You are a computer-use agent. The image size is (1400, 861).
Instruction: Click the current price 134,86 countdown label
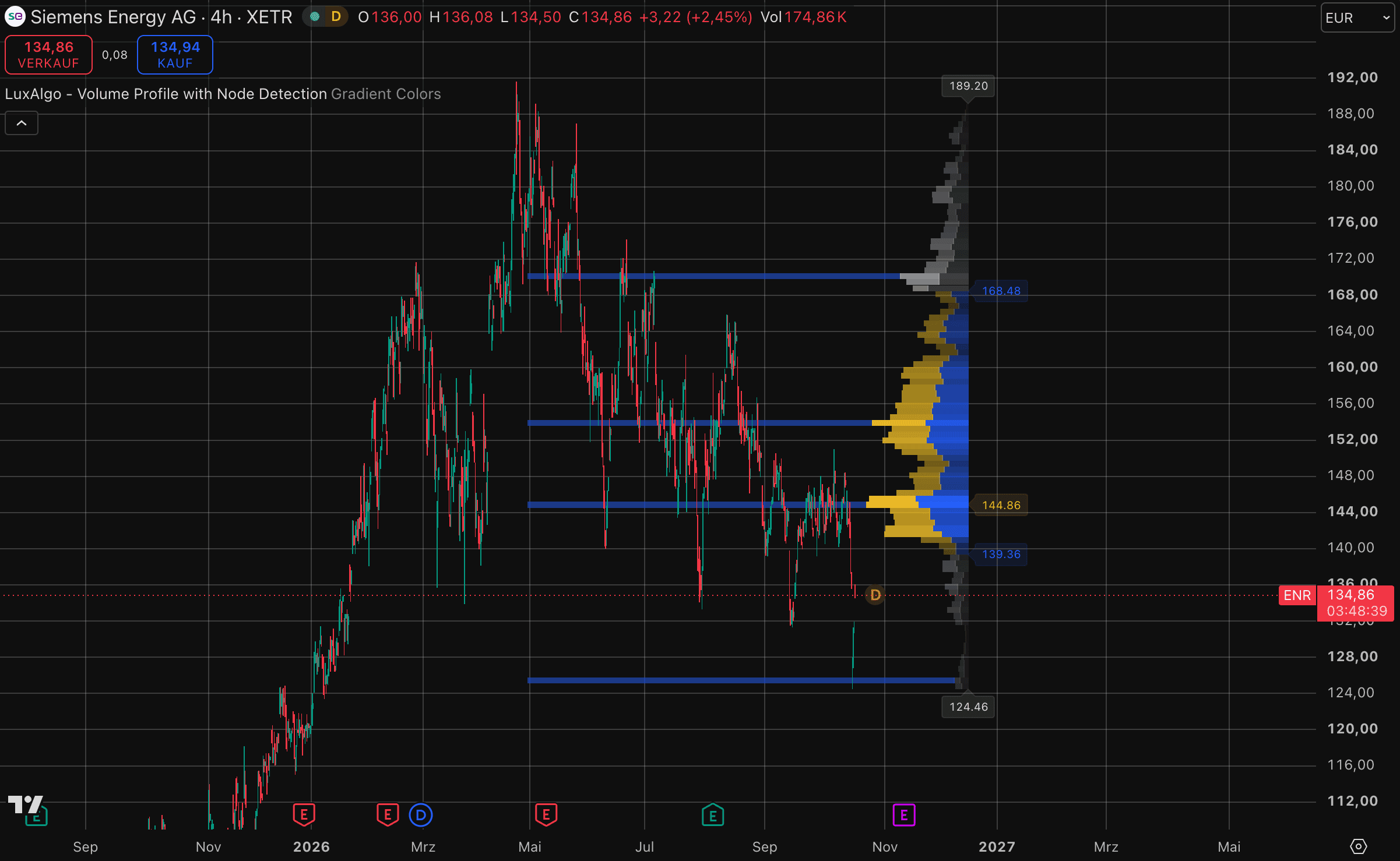pos(1355,603)
